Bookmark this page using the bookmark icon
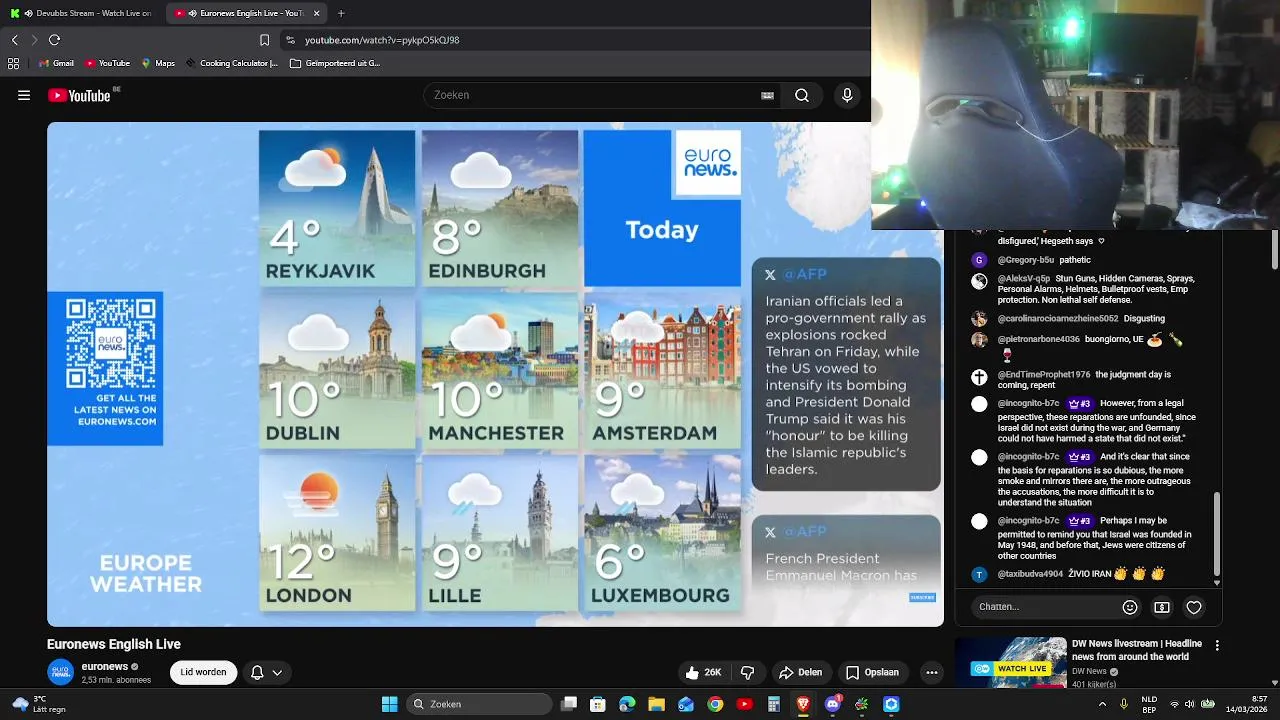 click(x=264, y=40)
